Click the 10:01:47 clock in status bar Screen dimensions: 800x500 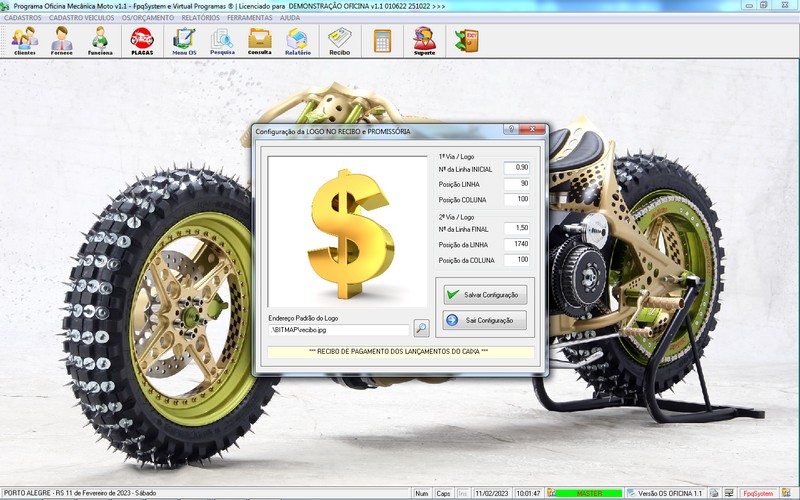pyautogui.click(x=528, y=493)
